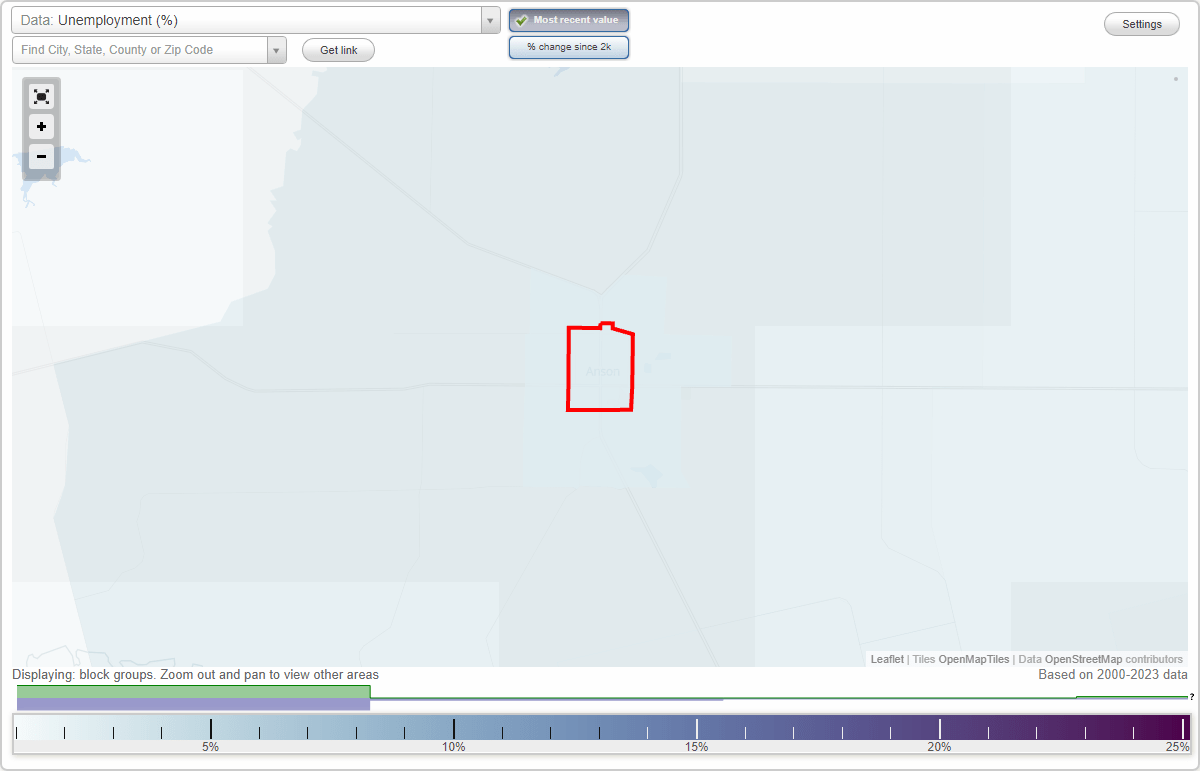Image resolution: width=1200 pixels, height=771 pixels.
Task: Open the Data dropdown arrow
Action: coord(489,20)
